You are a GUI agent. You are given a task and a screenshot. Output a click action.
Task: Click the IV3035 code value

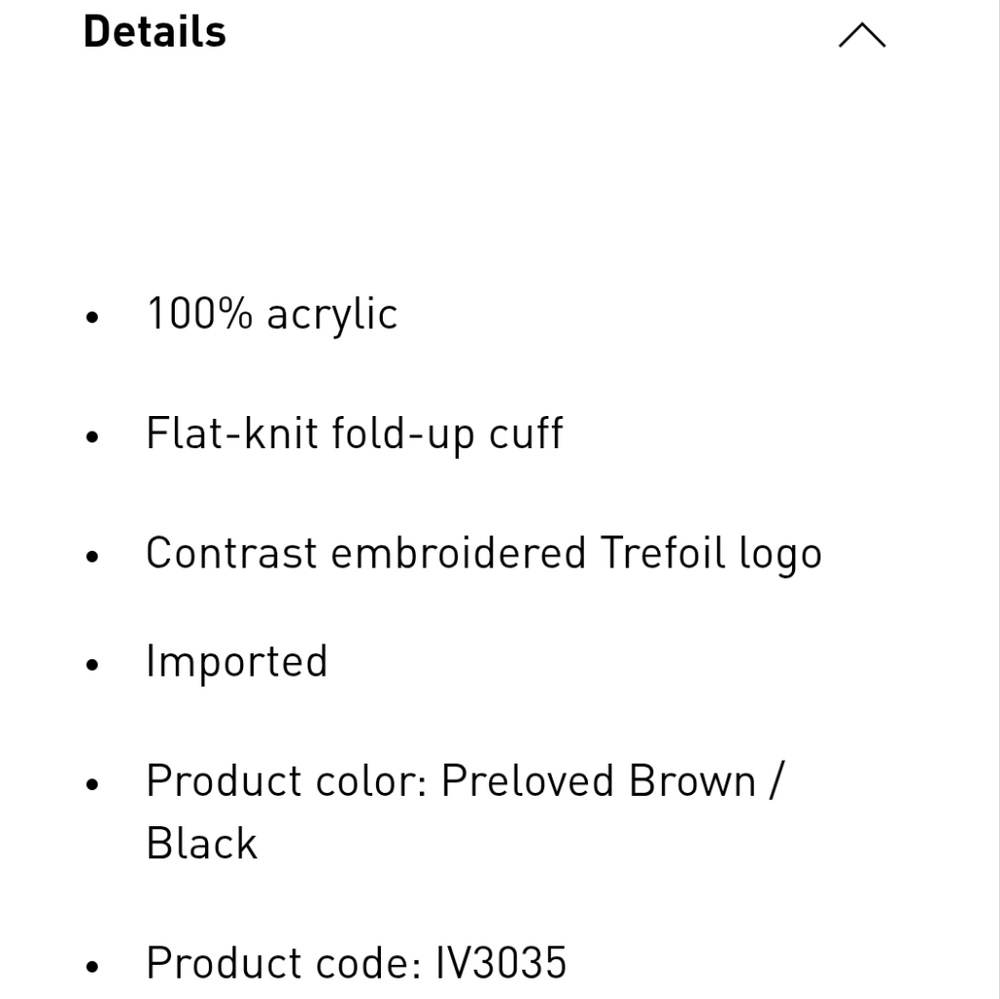501,963
